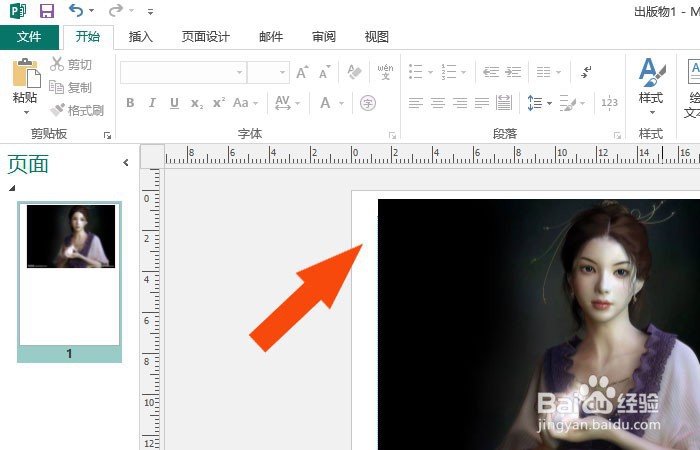The width and height of the screenshot is (700, 450).
Task: Click the wén phonetic guide icon
Action: coord(385,72)
